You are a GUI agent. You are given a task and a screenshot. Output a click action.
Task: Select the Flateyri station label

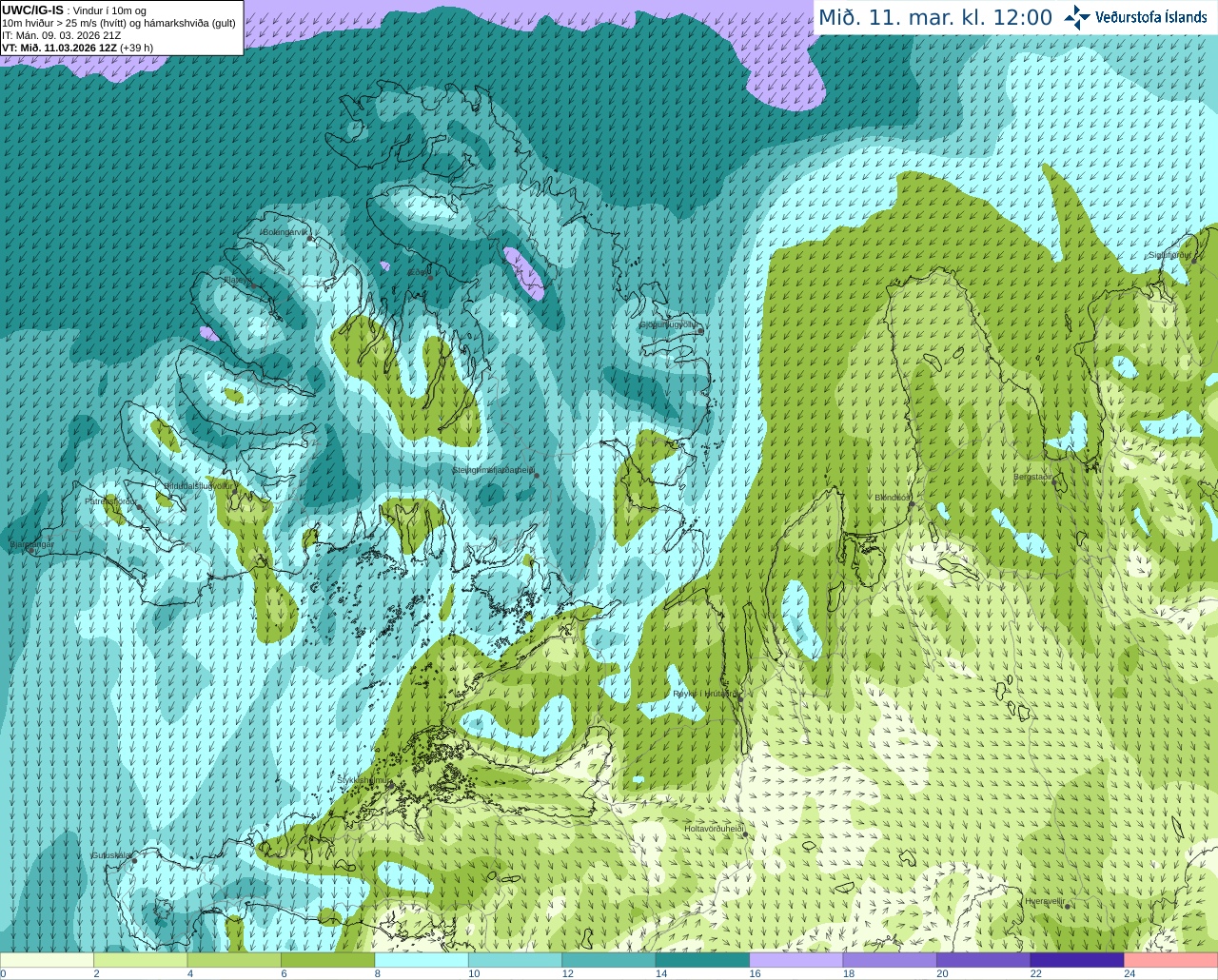(238, 280)
